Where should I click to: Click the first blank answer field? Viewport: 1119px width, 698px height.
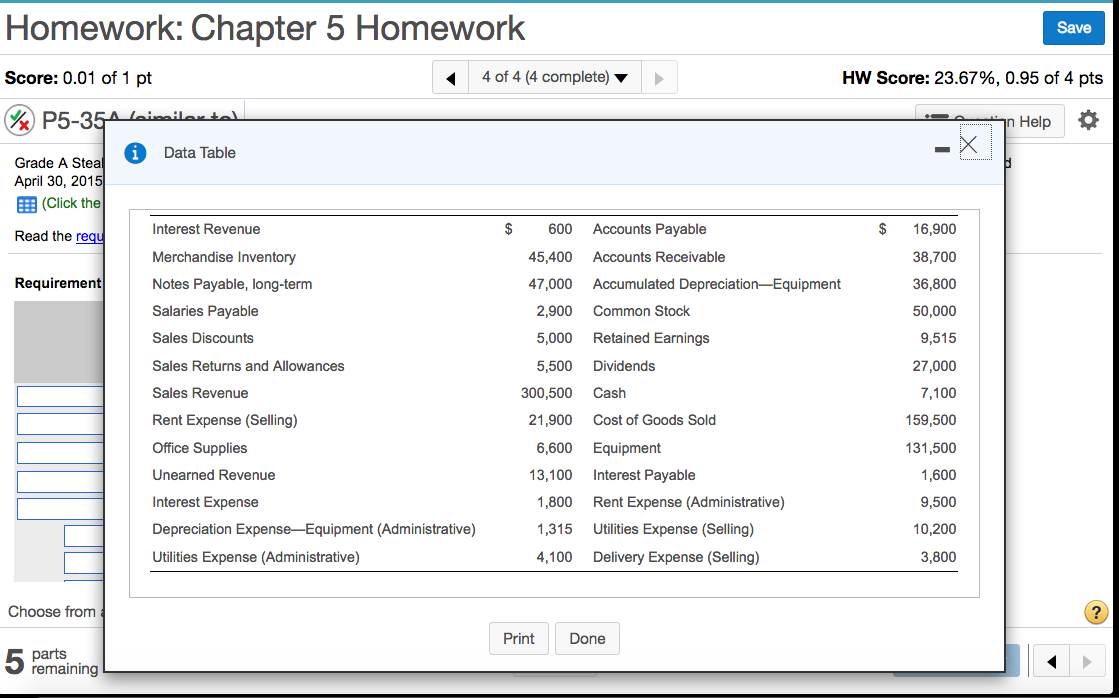(x=58, y=396)
